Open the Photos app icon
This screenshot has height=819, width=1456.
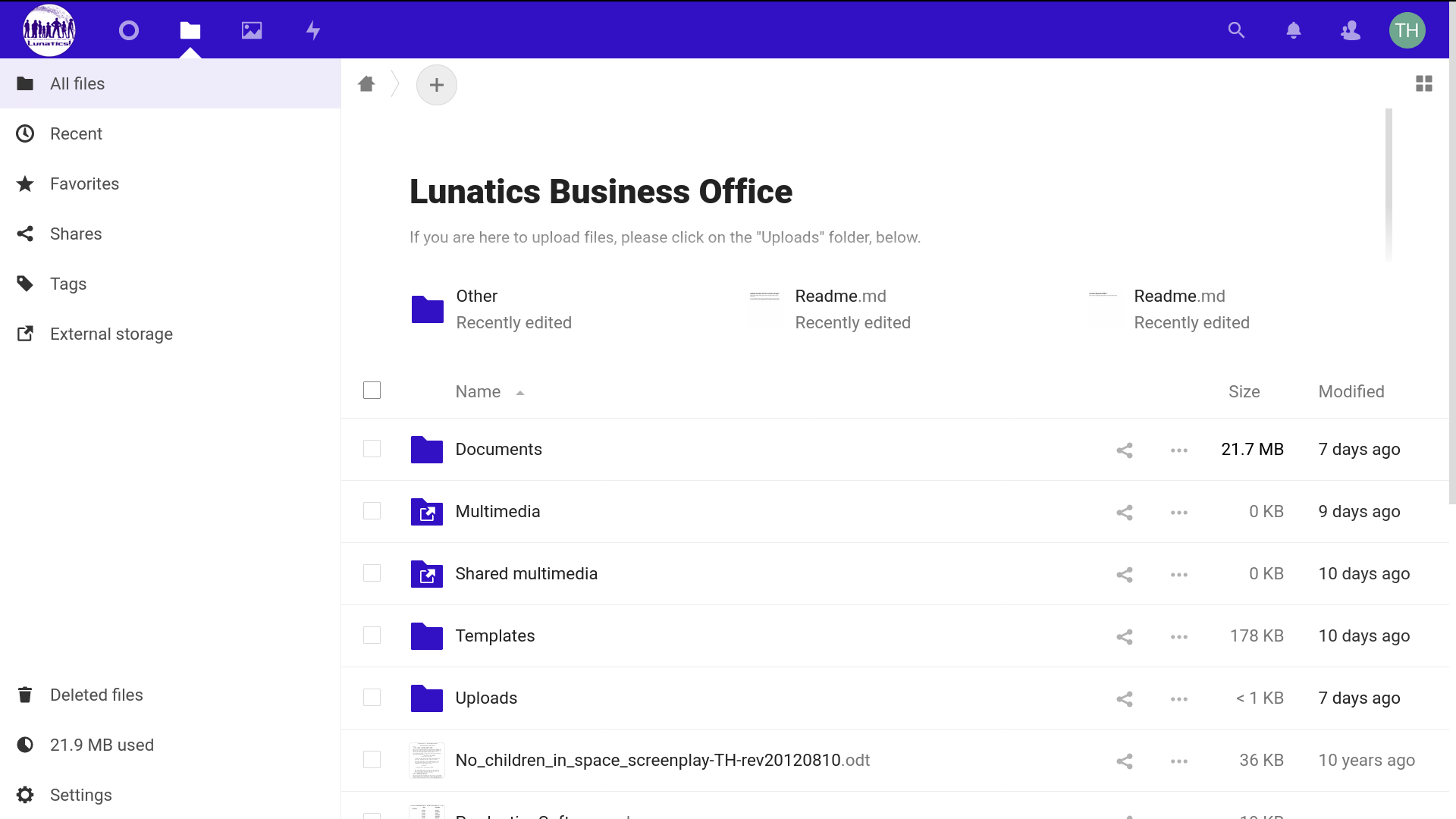(252, 30)
